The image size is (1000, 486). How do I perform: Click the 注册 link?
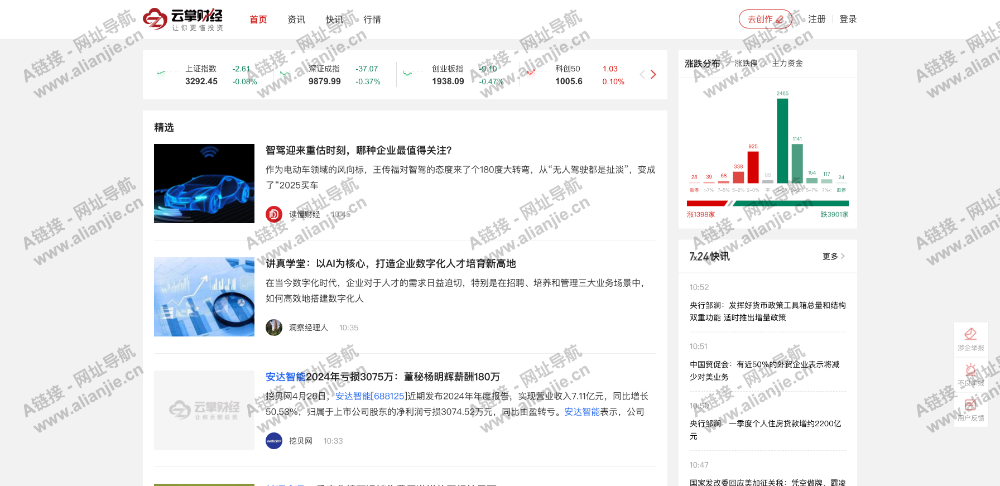click(x=816, y=19)
